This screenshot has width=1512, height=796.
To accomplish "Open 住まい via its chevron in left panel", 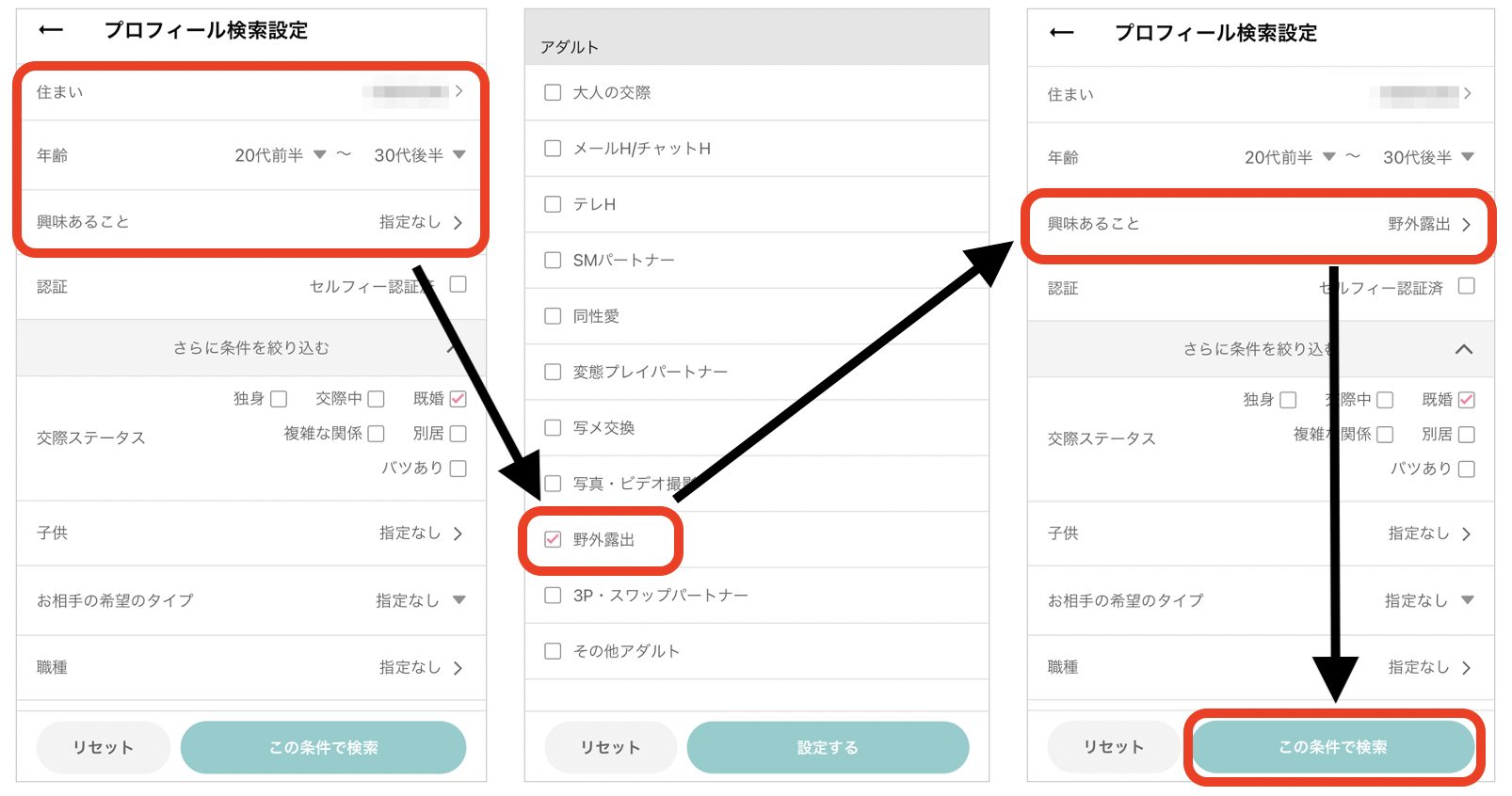I will click(x=458, y=91).
